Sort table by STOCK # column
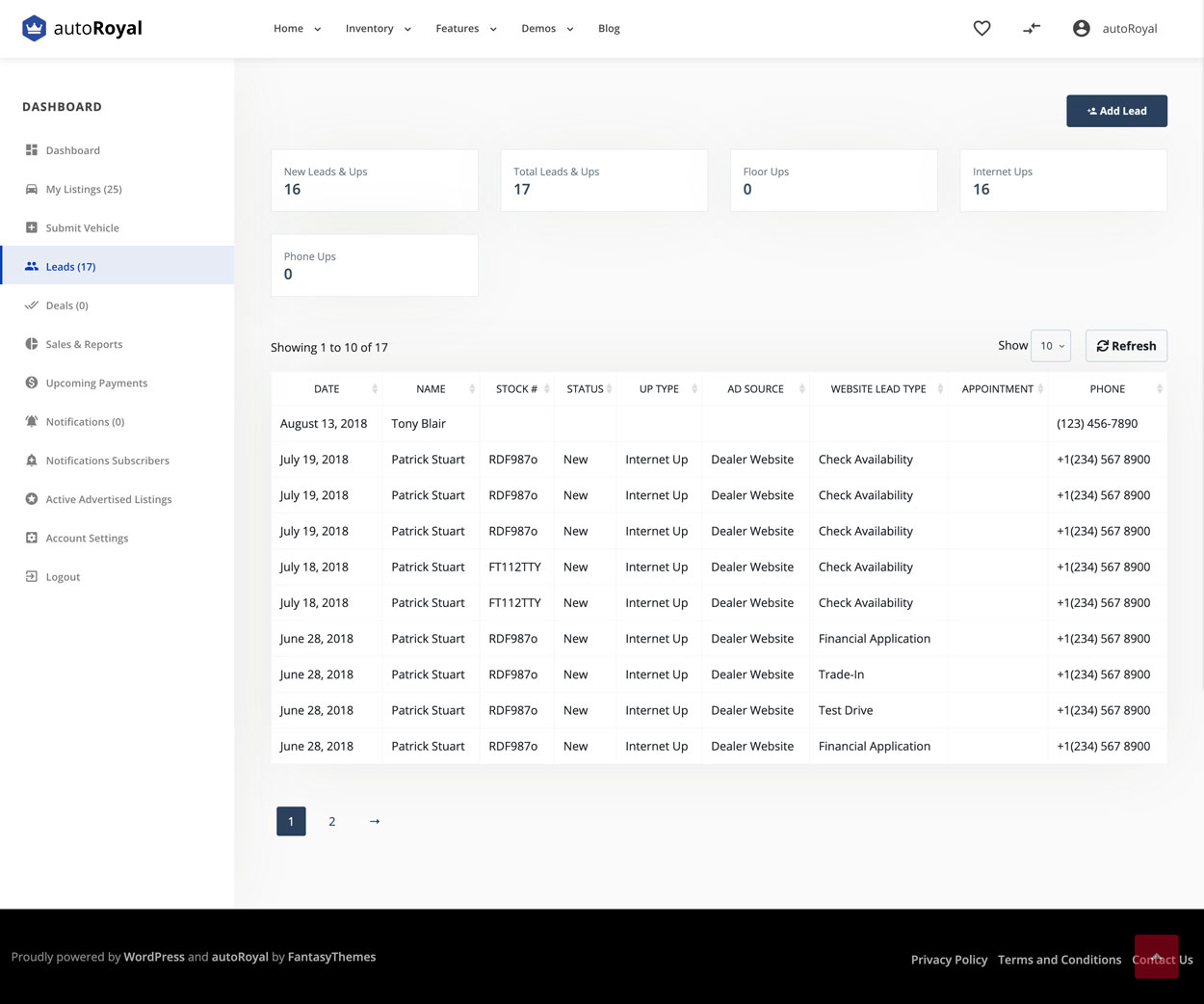 516,389
